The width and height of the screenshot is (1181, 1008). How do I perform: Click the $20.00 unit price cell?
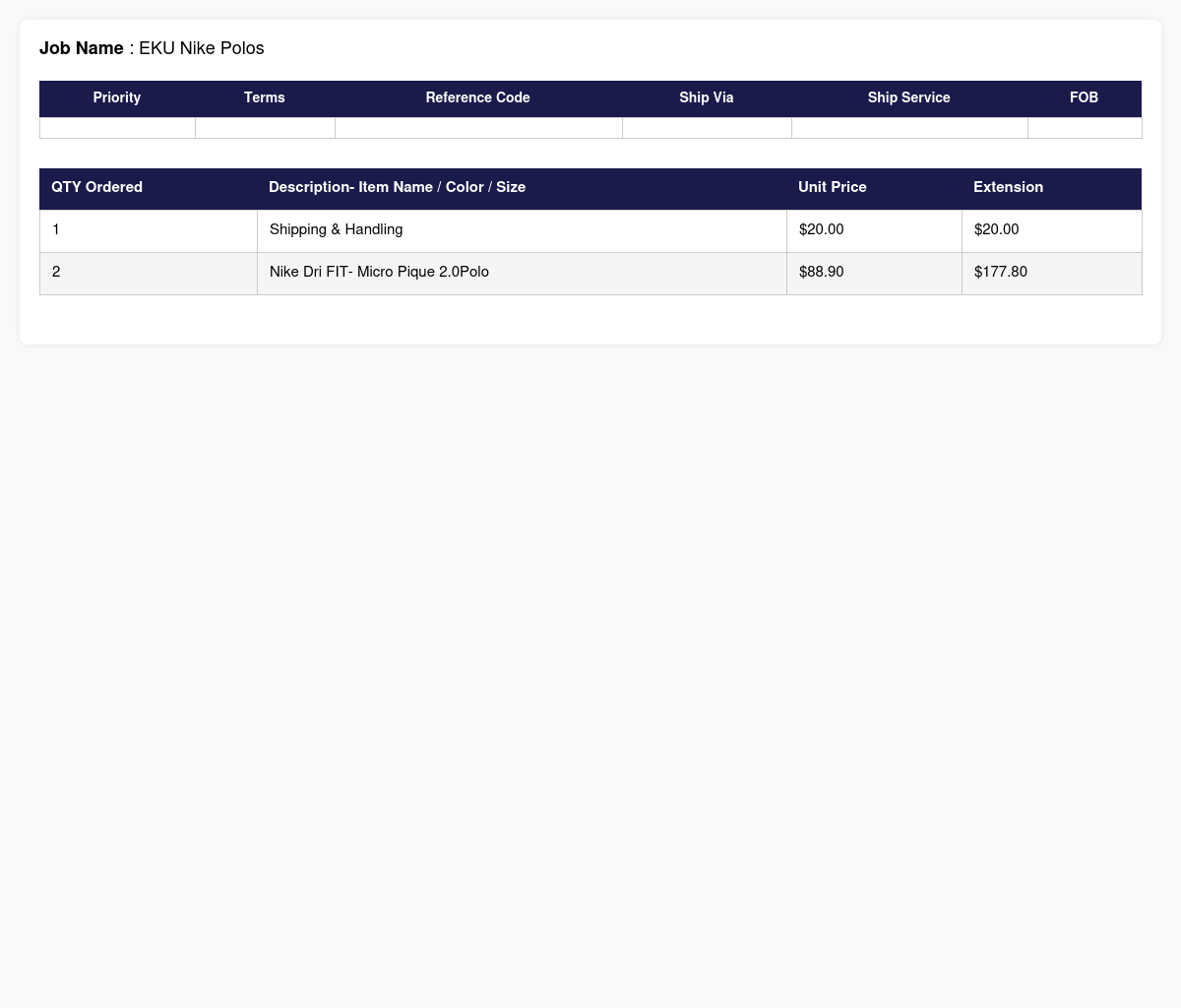(874, 230)
